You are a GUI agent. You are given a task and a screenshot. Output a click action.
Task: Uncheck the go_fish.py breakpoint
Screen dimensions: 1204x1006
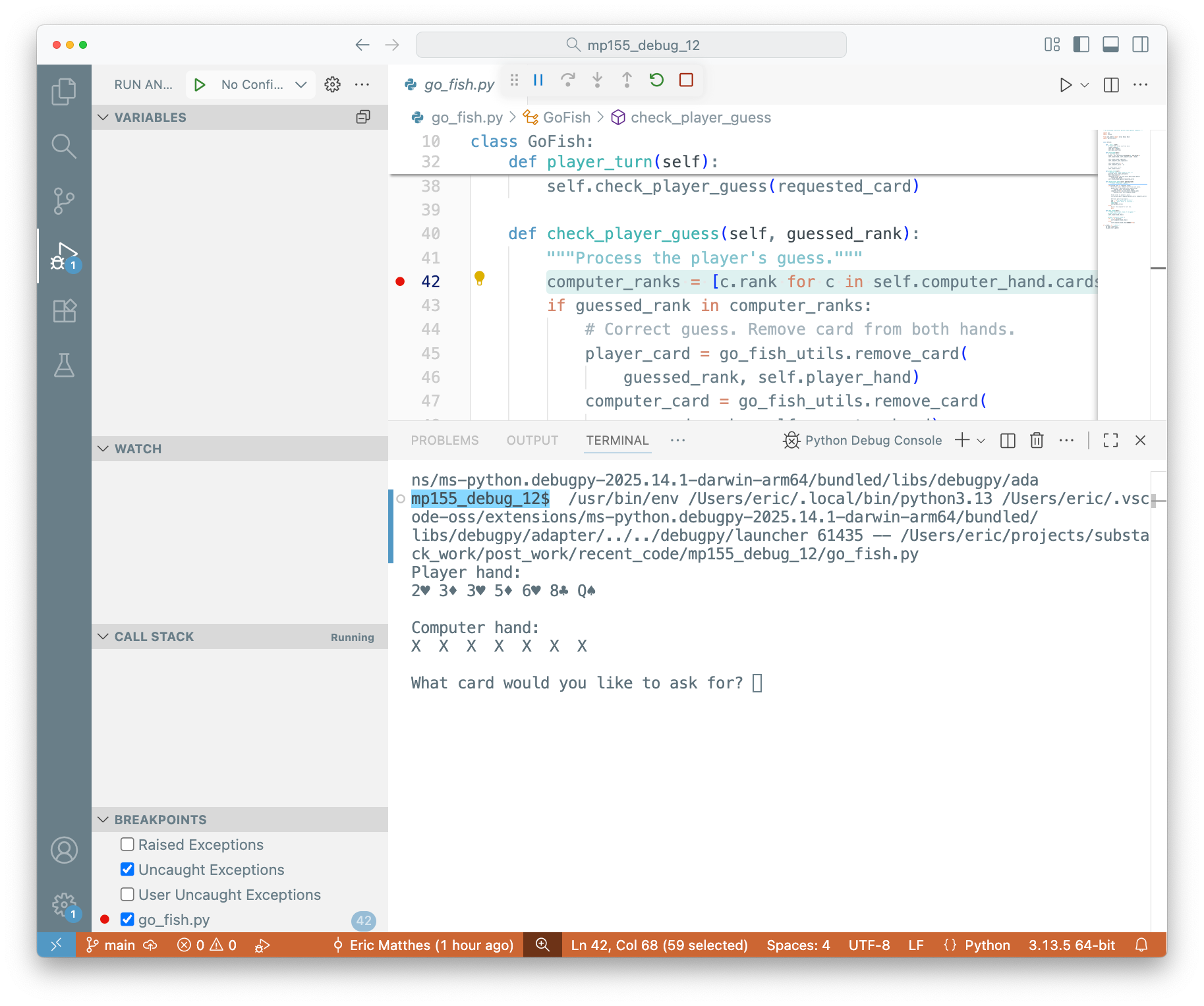127,919
